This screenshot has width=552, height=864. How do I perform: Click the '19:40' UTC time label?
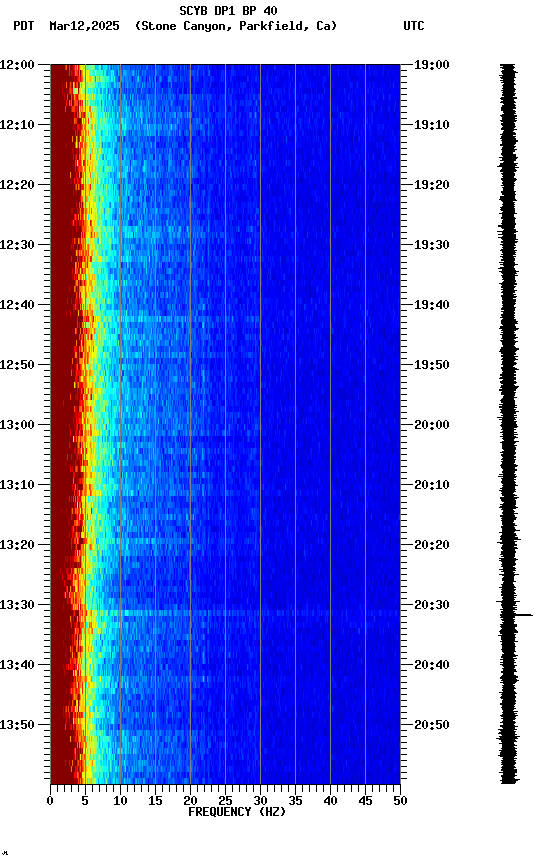[x=432, y=305]
